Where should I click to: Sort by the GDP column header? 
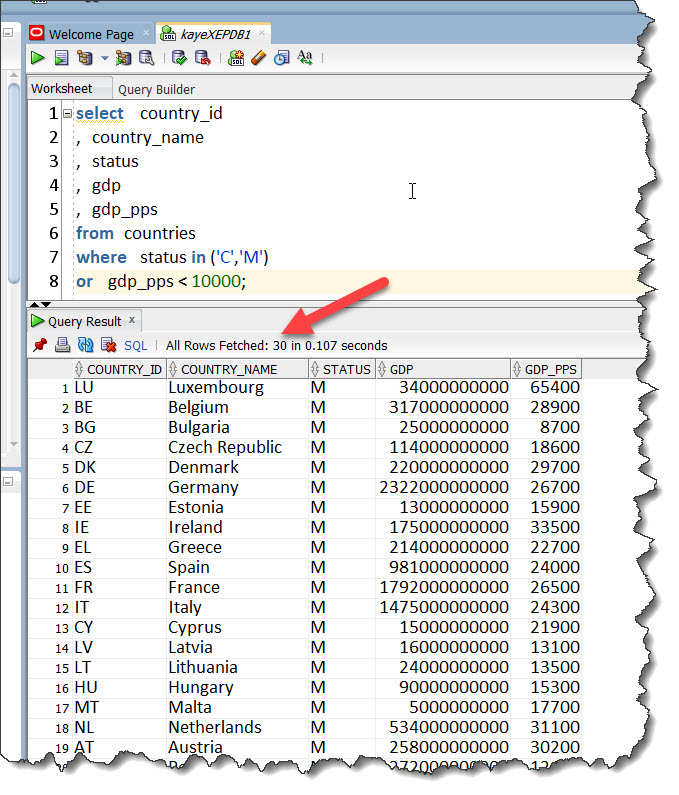click(x=443, y=369)
